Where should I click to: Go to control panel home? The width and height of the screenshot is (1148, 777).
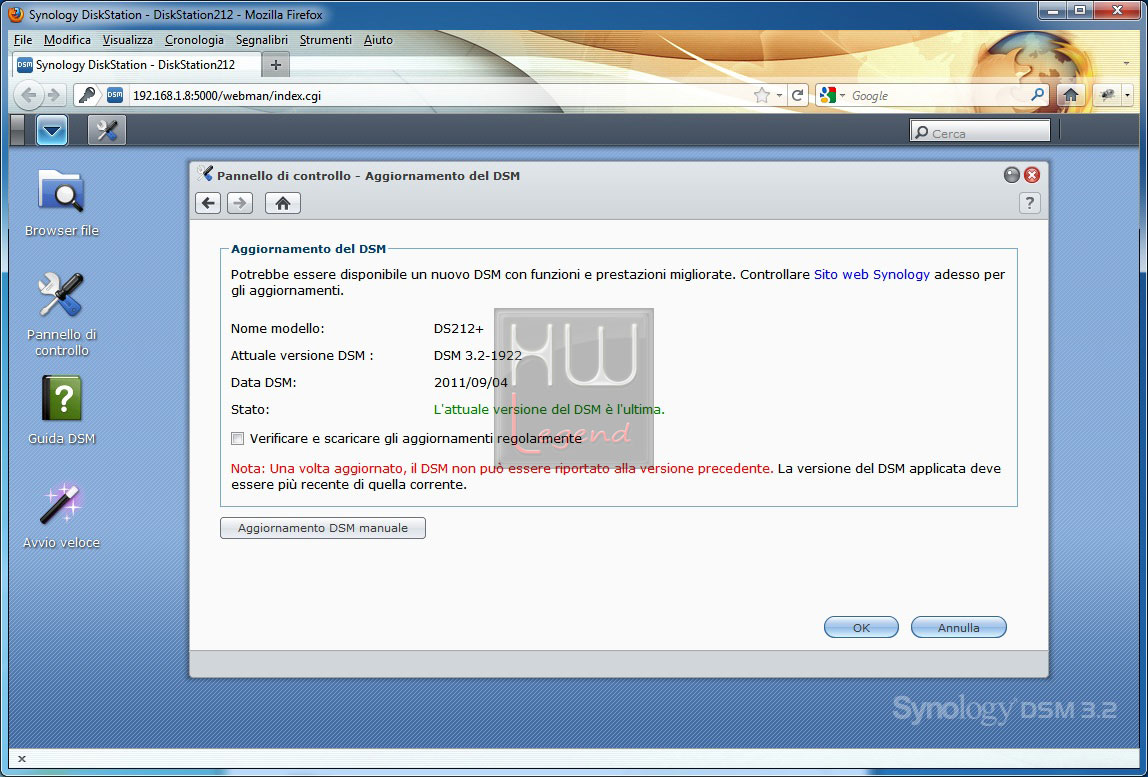283,203
